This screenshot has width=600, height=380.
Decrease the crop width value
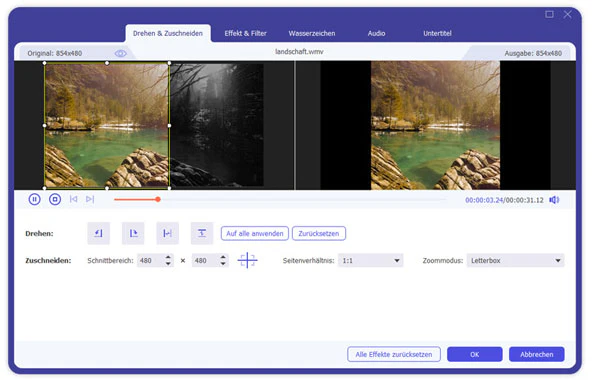click(x=168, y=264)
